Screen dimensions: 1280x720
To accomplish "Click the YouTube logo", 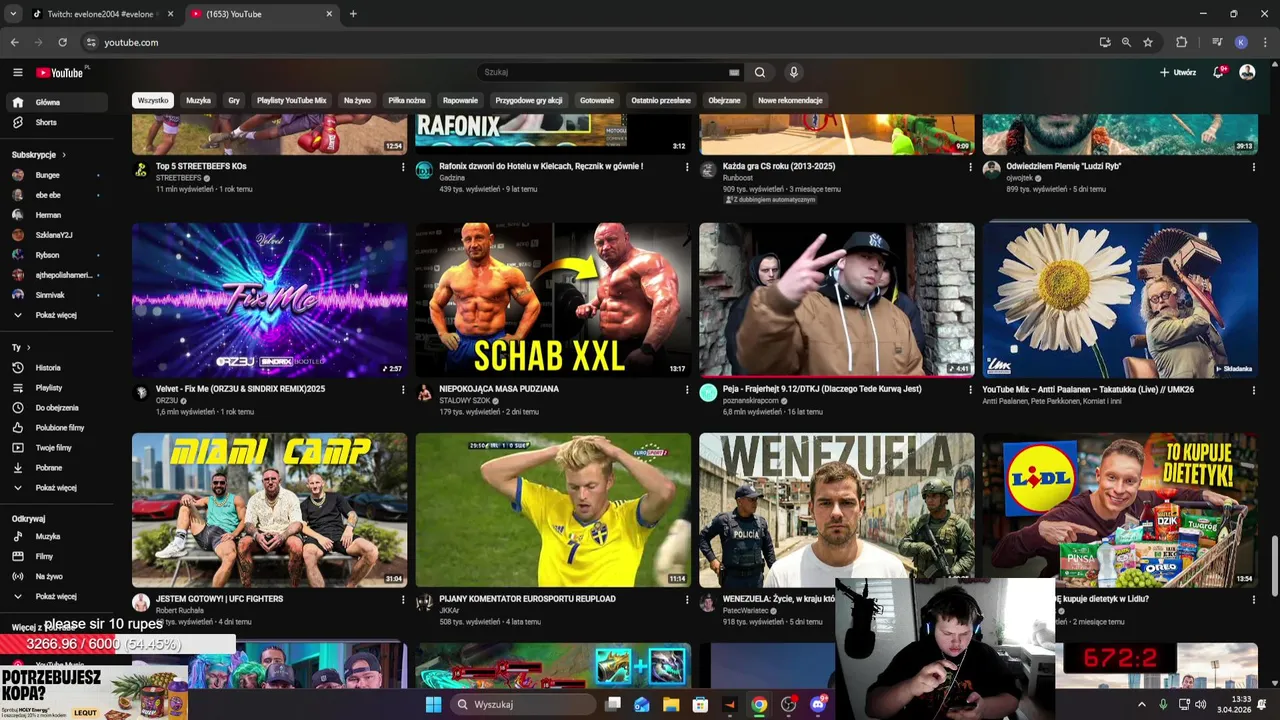I will point(60,72).
